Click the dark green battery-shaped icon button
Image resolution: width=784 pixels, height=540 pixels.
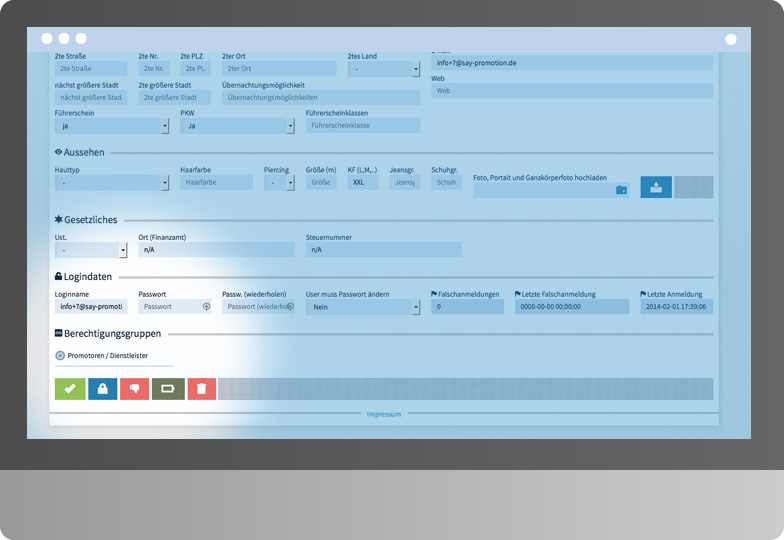(167, 389)
